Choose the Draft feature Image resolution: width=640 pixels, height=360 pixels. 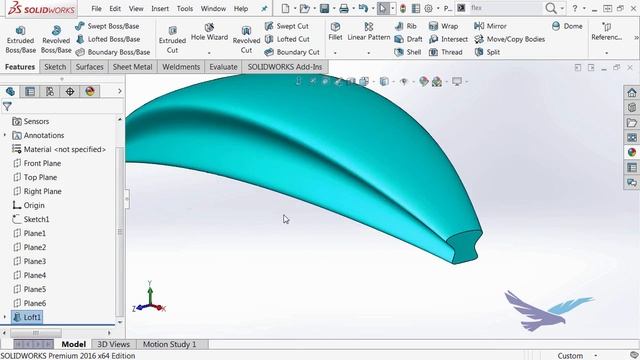408,39
